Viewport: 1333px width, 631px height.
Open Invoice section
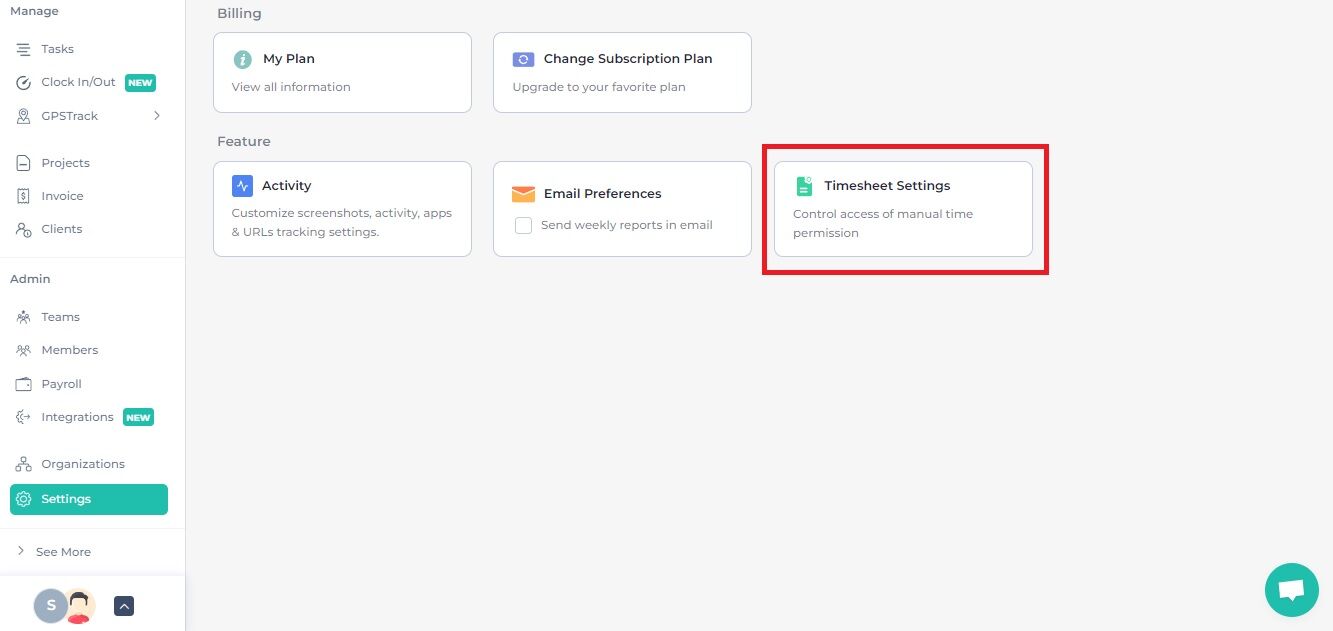[62, 196]
